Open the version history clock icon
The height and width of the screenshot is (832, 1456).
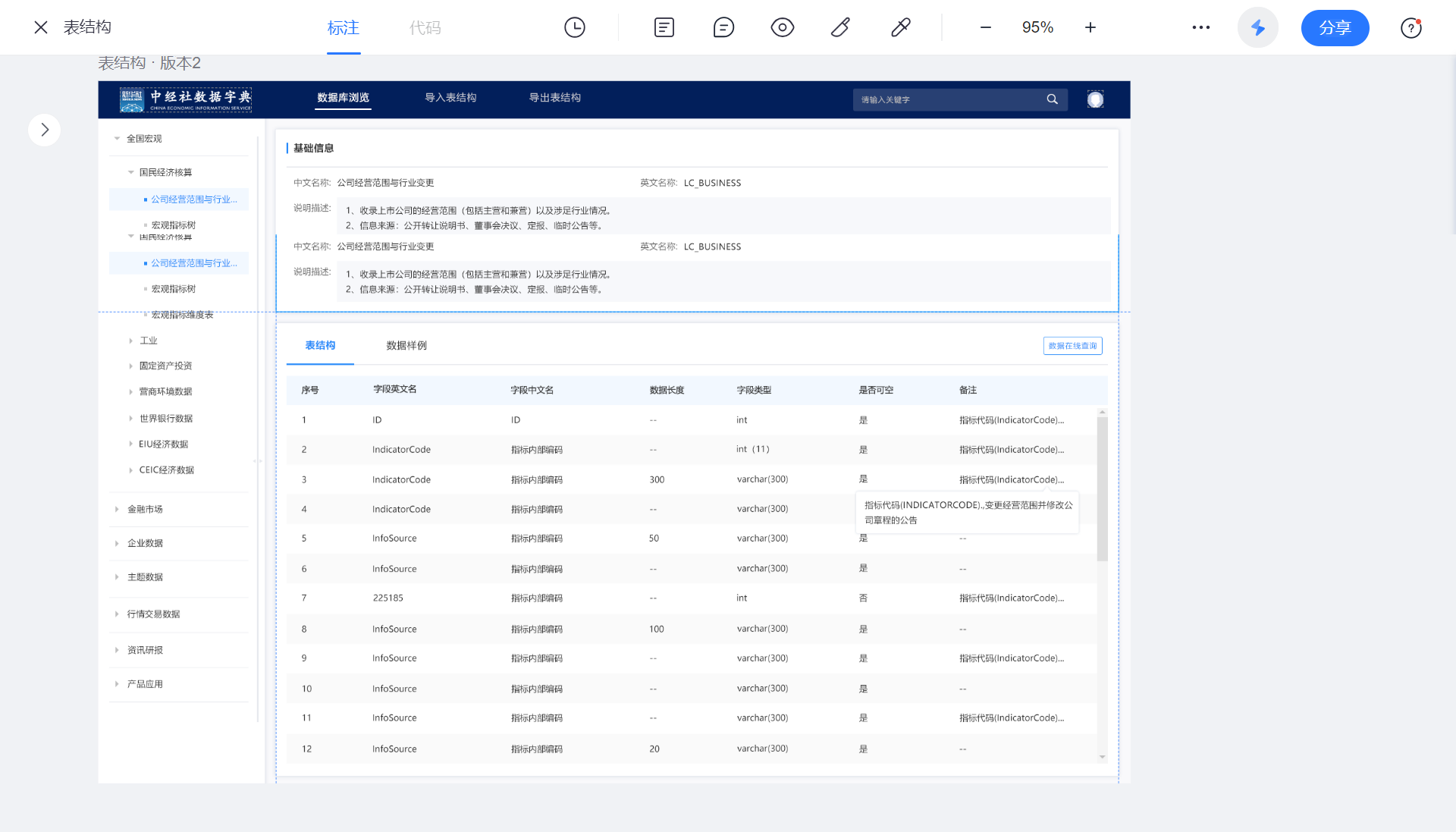575,27
